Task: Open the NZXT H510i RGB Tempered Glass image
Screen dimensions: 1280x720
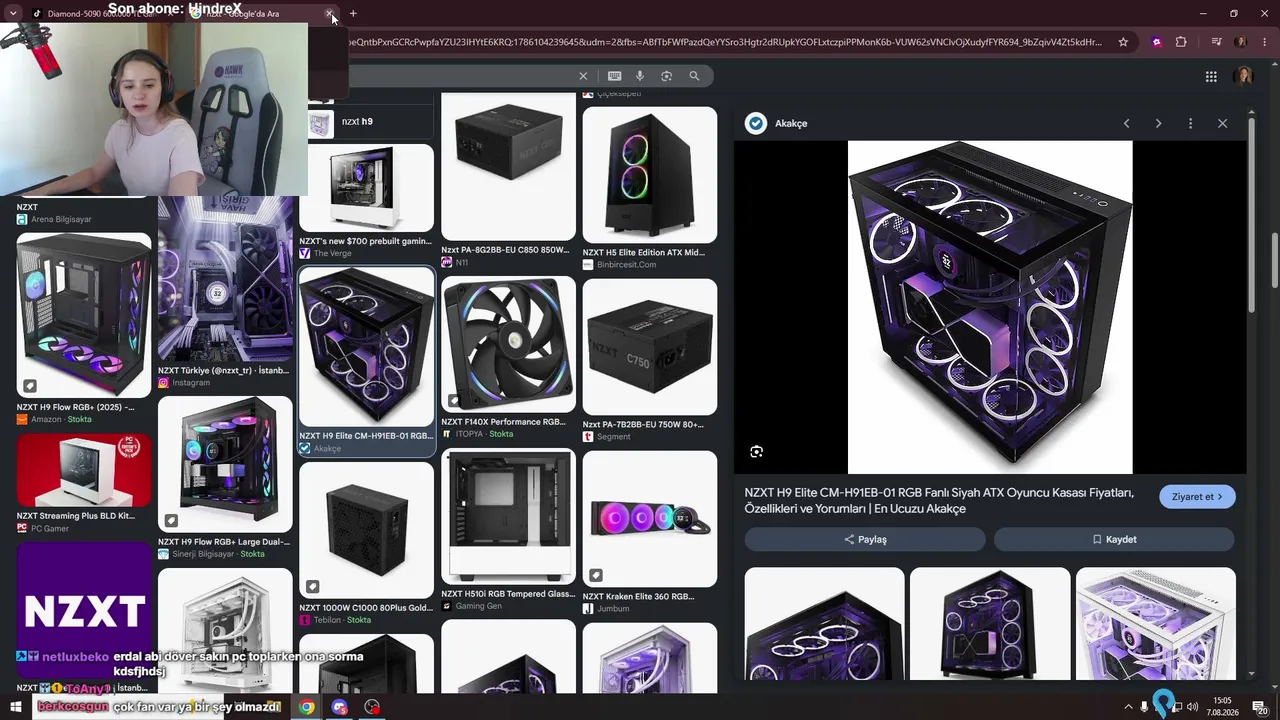Action: click(x=508, y=517)
